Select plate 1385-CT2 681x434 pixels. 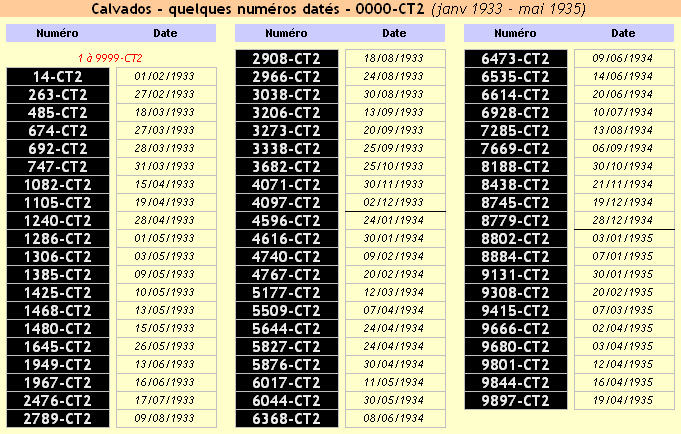coord(58,275)
